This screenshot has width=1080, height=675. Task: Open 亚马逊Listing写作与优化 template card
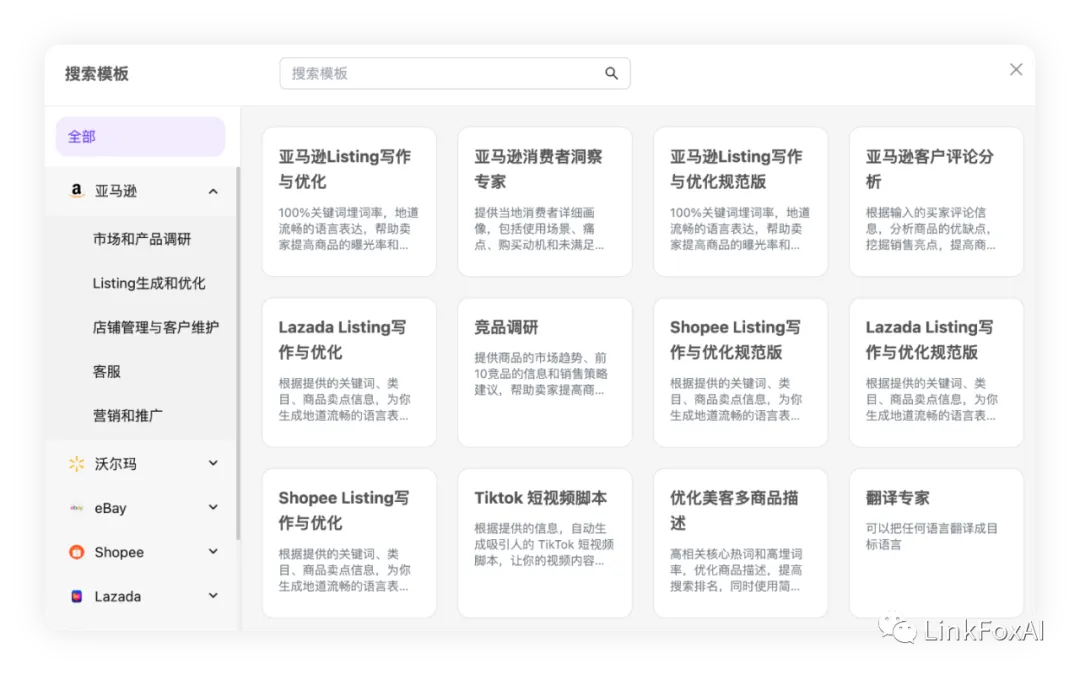click(x=349, y=202)
